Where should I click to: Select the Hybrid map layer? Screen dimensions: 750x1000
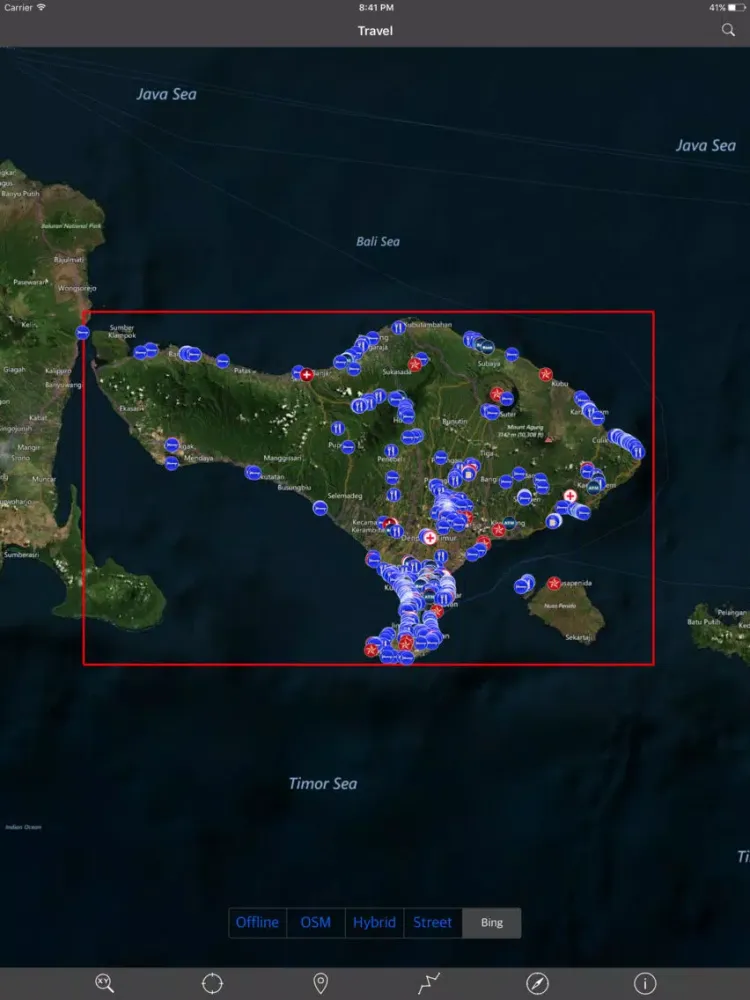pyautogui.click(x=374, y=922)
